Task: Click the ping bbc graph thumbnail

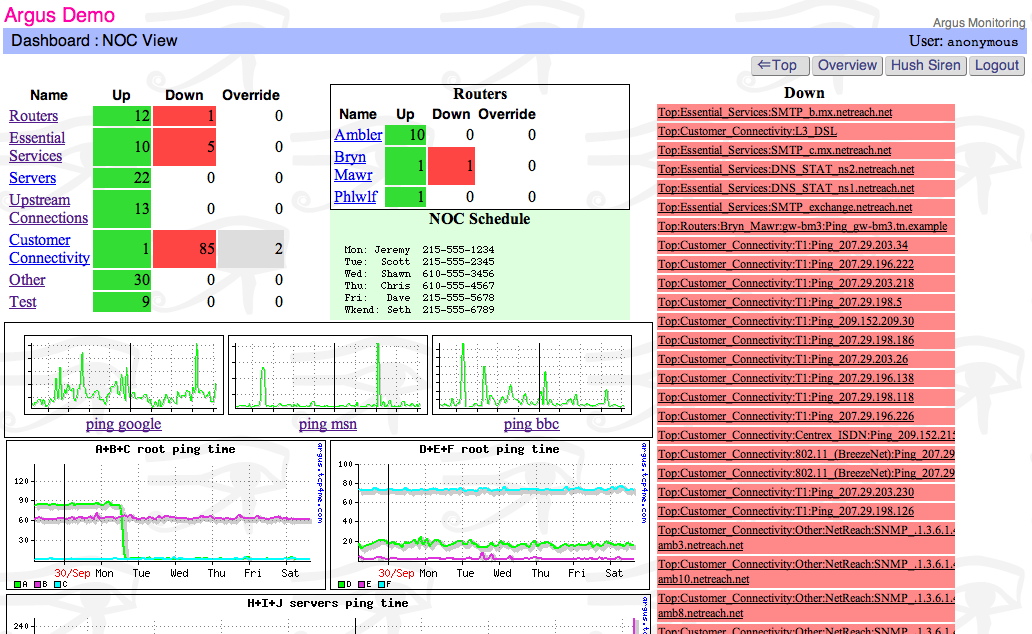Action: [531, 374]
